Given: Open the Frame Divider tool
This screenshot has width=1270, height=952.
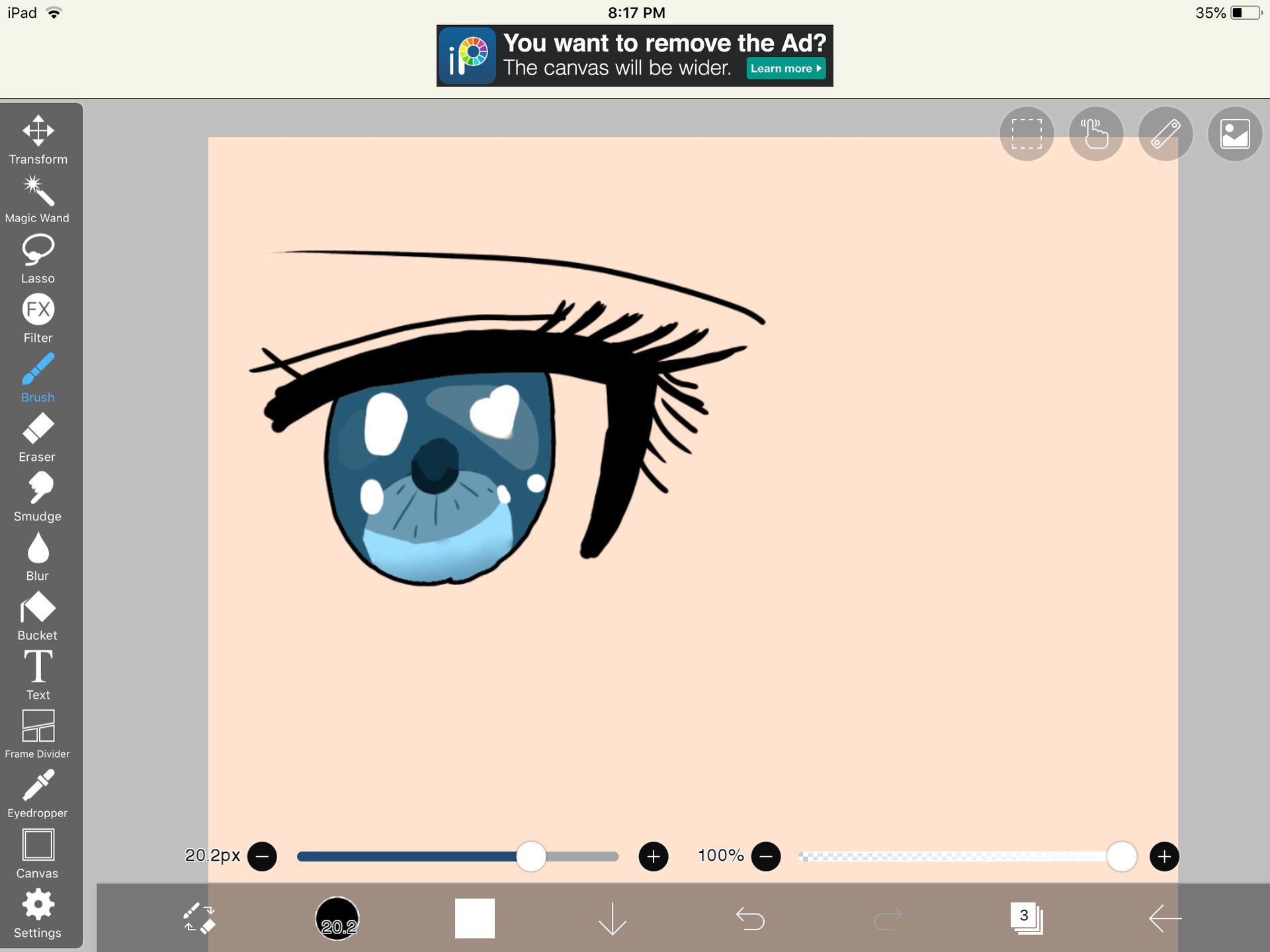Looking at the screenshot, I should tap(38, 734).
